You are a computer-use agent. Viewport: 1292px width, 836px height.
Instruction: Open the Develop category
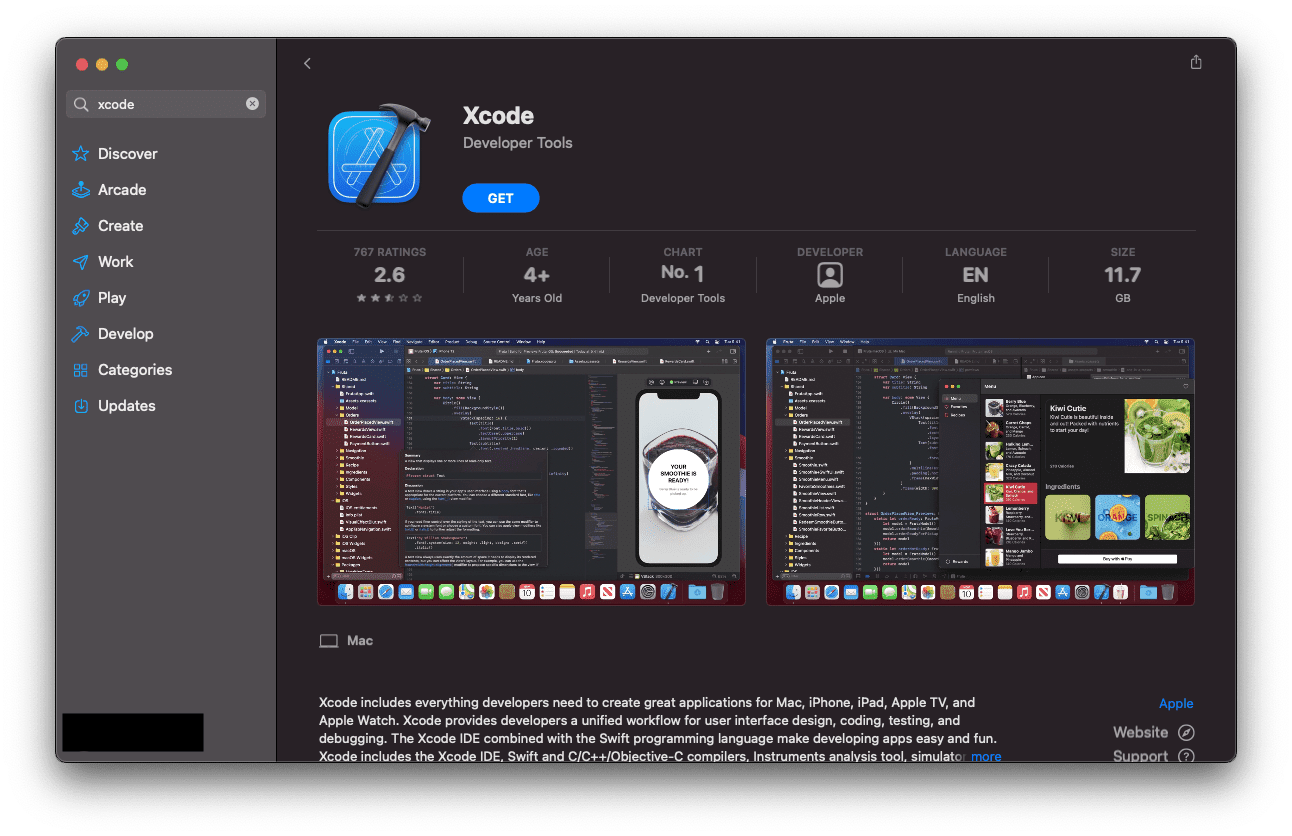pyautogui.click(x=126, y=334)
